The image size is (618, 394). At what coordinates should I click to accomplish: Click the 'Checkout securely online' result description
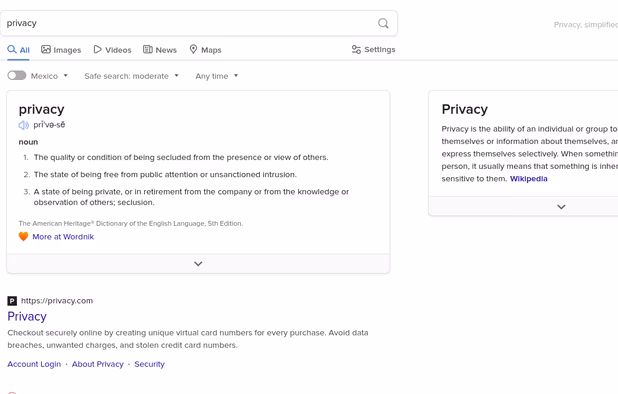188,339
